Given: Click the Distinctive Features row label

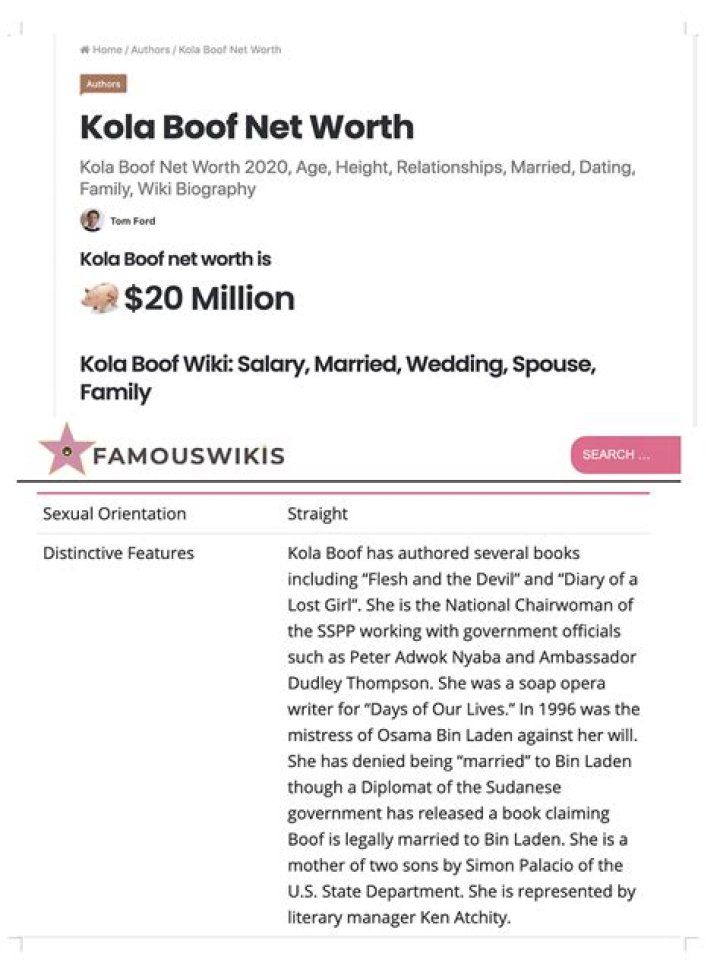Looking at the screenshot, I should 118,553.
